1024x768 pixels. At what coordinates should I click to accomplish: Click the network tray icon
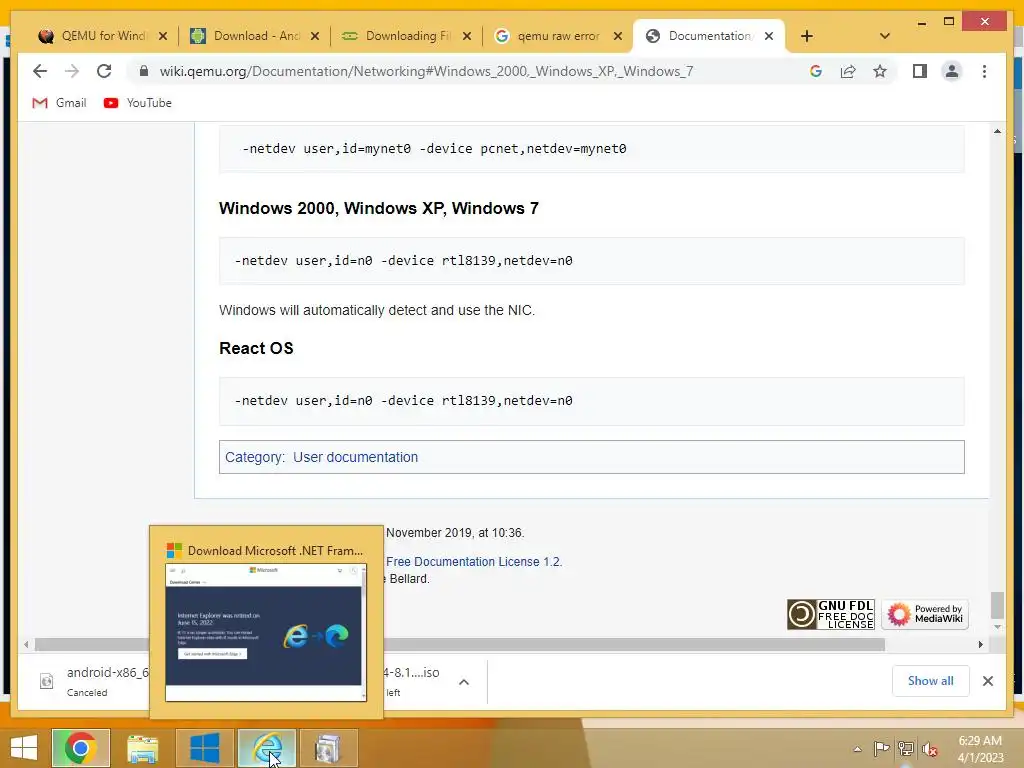(x=906, y=749)
